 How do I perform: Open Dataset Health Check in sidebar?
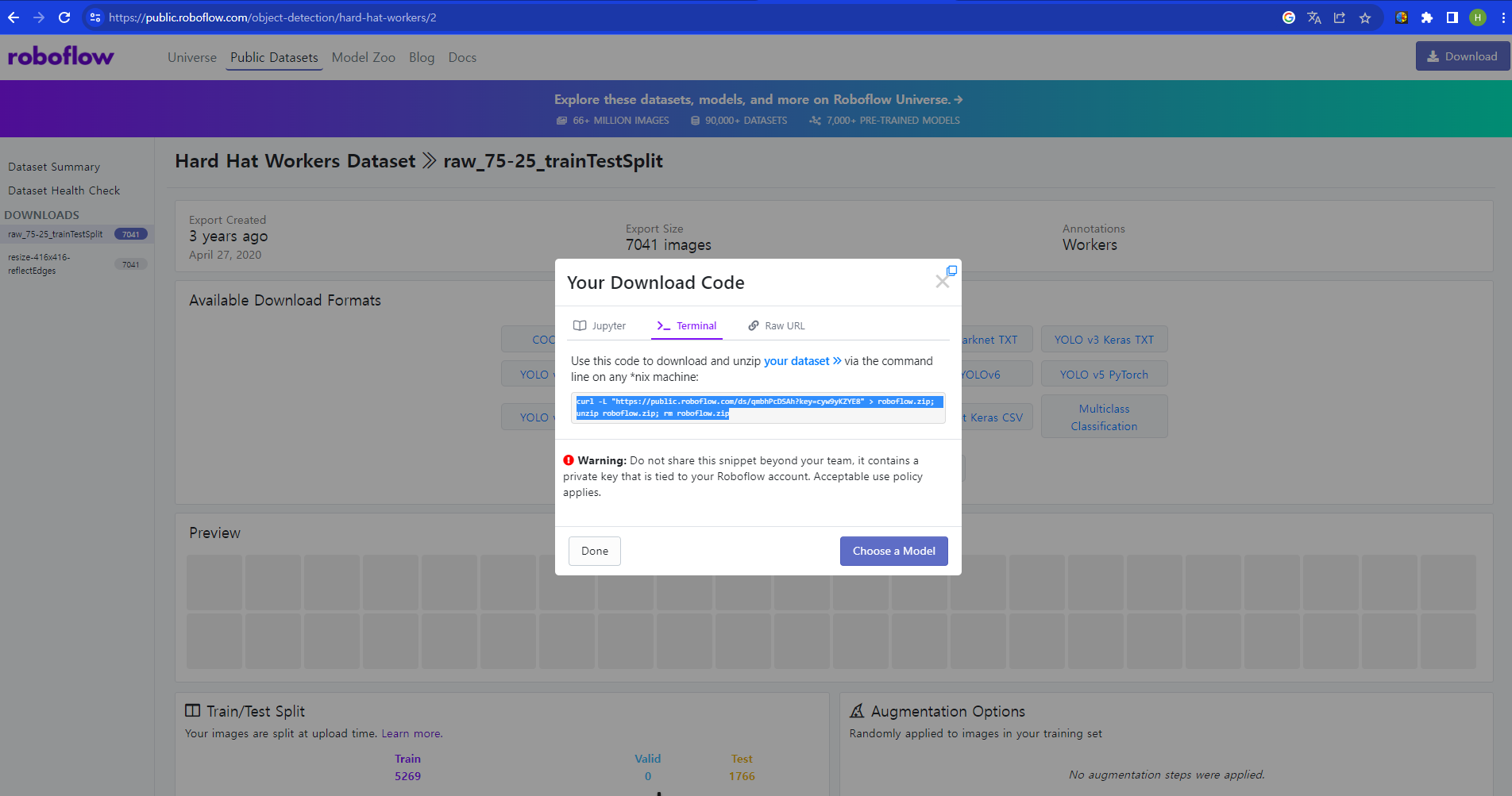[64, 190]
